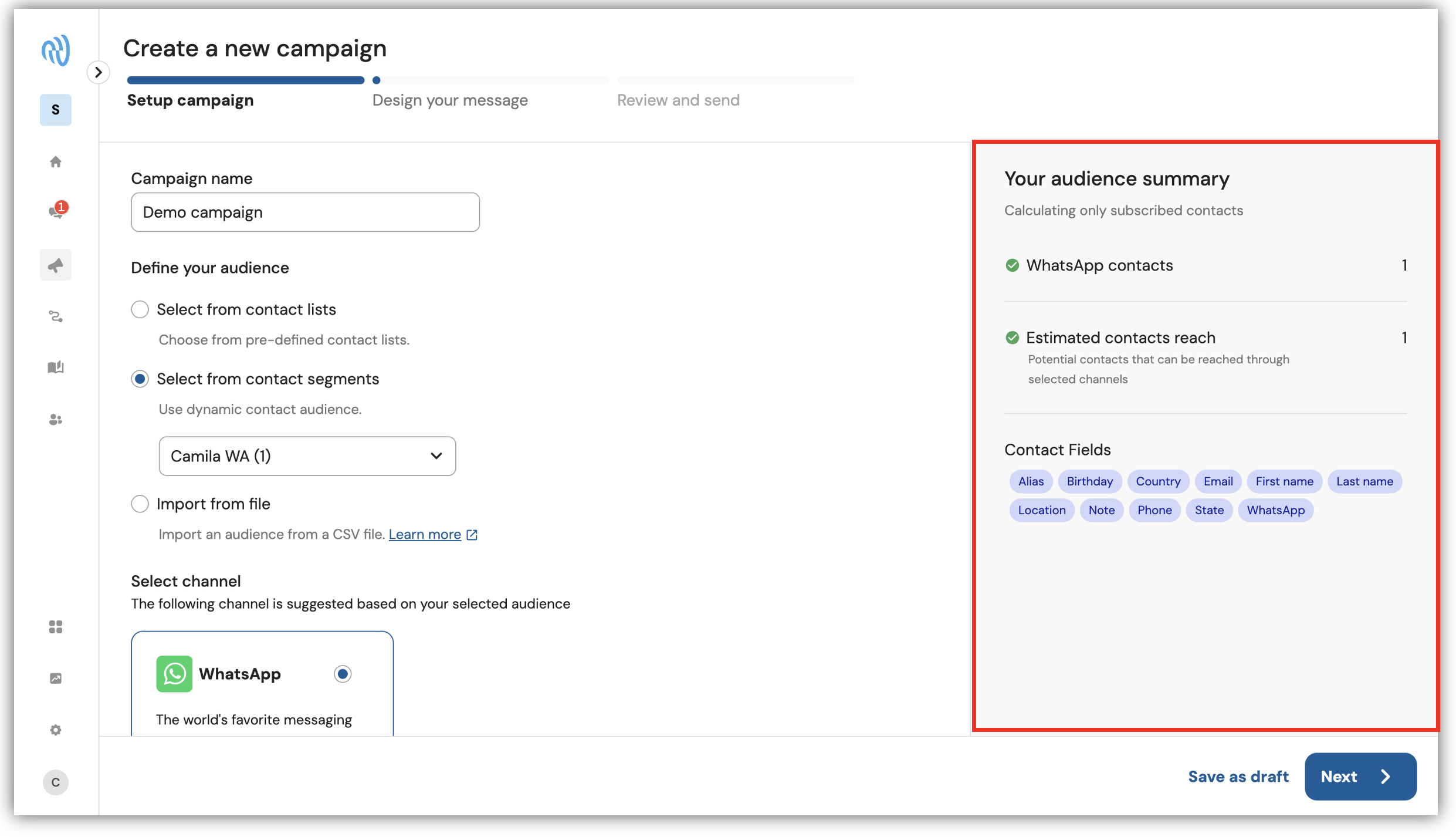Open the apps grid icon
Image resolution: width=1456 pixels, height=837 pixels.
[56, 627]
